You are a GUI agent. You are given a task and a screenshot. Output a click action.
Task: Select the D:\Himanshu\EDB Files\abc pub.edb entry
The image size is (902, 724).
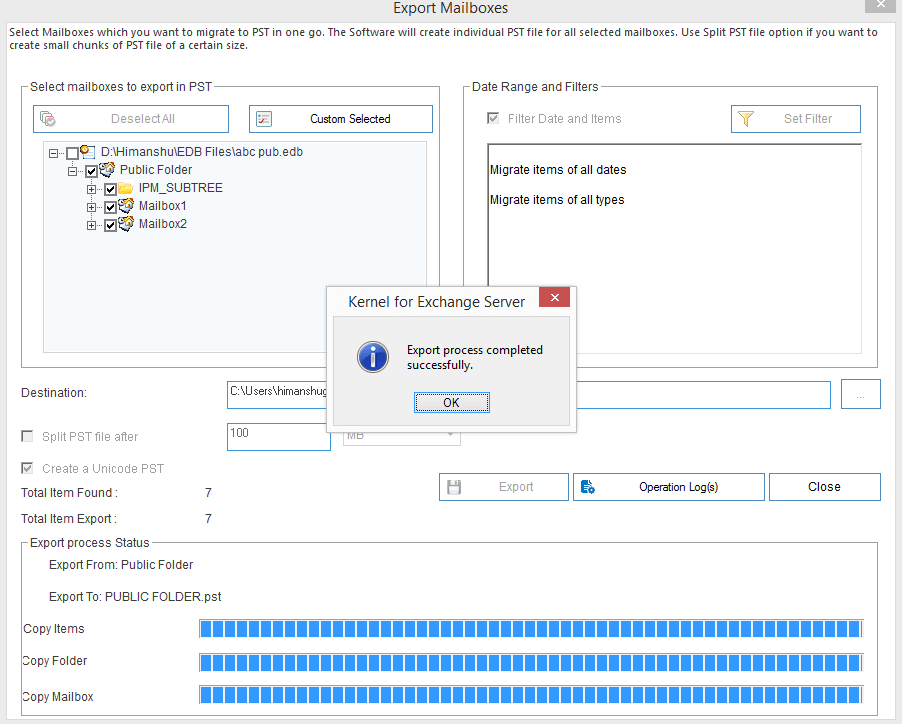coord(202,152)
